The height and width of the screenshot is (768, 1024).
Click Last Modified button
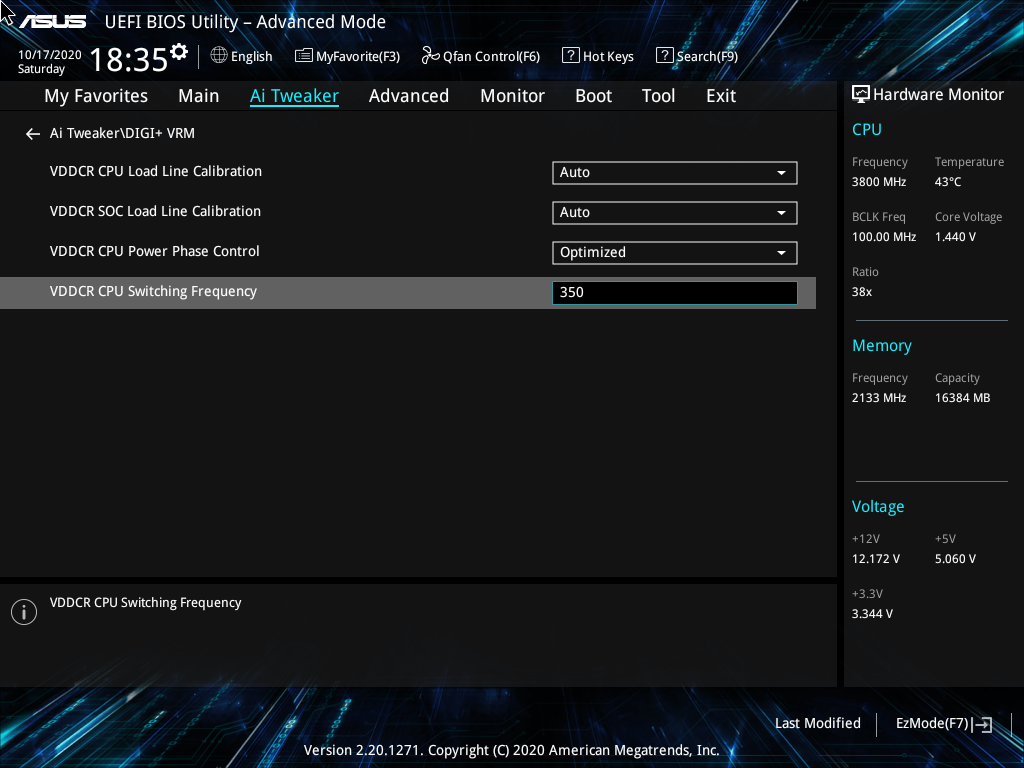pyautogui.click(x=818, y=723)
